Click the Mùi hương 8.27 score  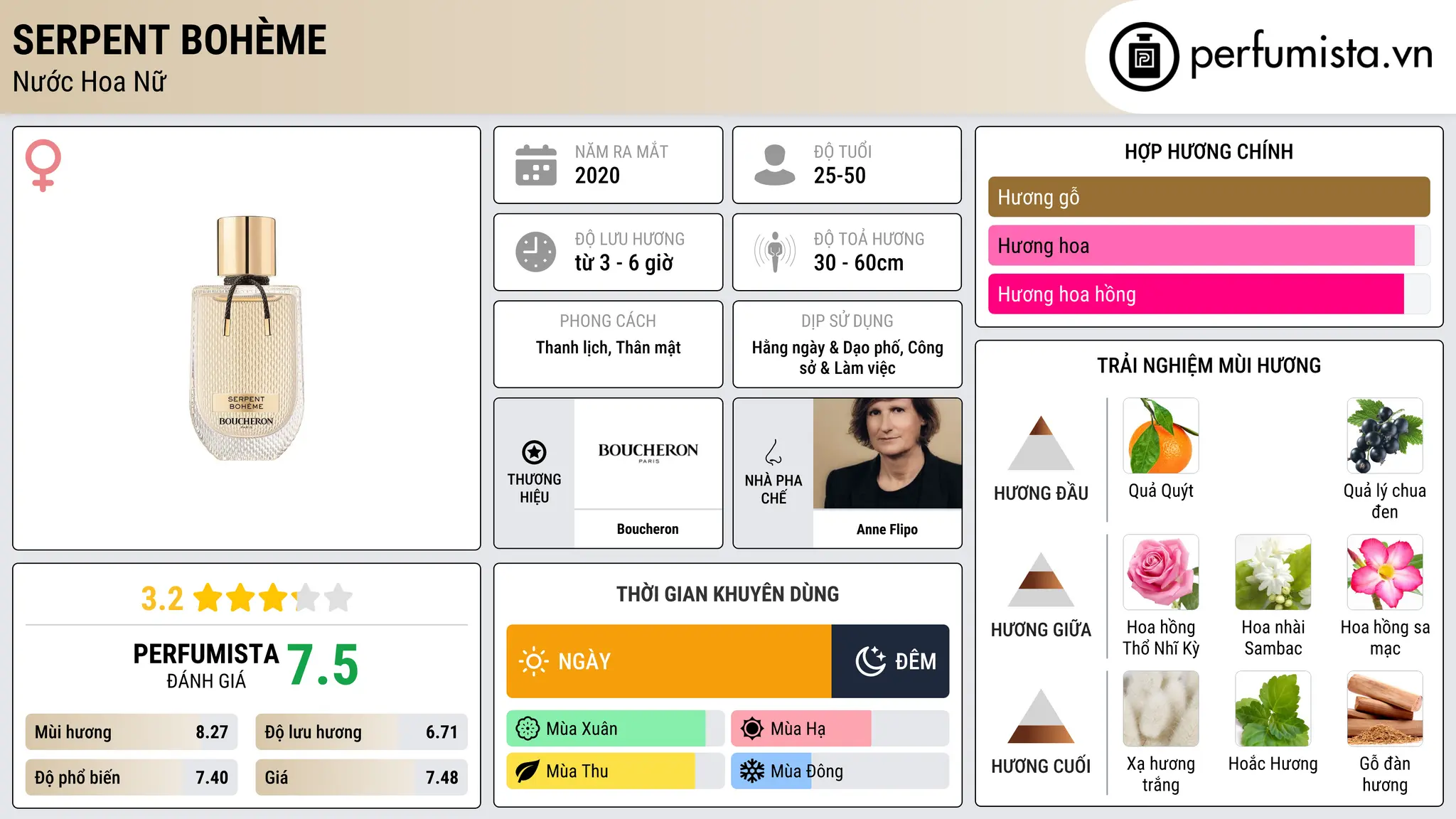point(132,732)
